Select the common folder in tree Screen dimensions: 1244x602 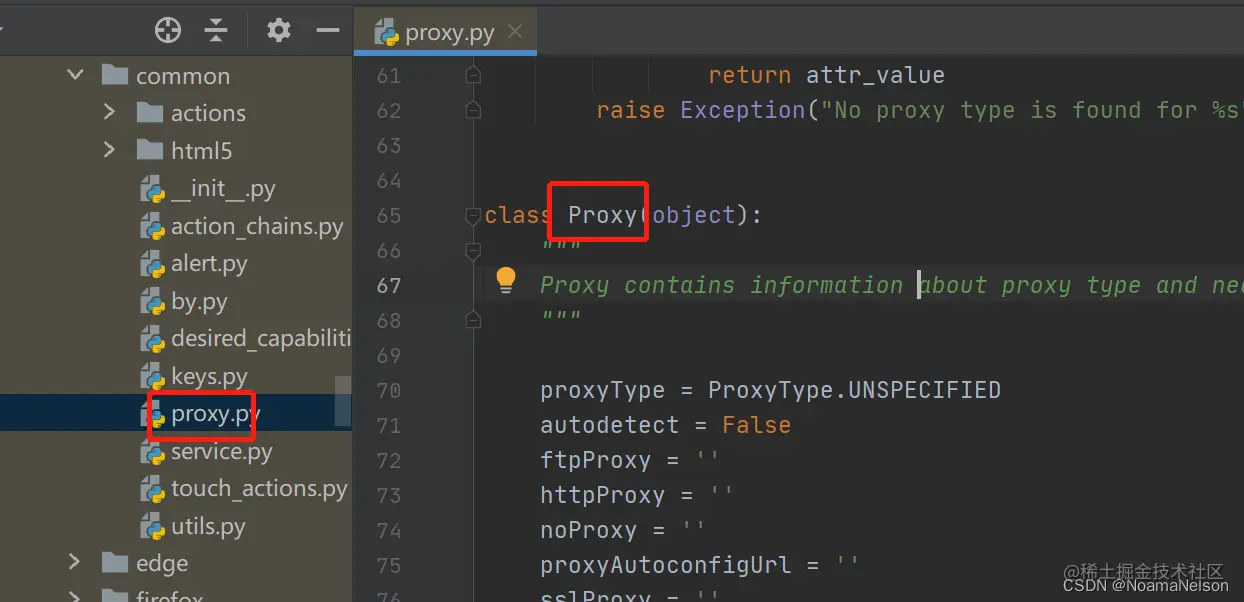pyautogui.click(x=182, y=76)
